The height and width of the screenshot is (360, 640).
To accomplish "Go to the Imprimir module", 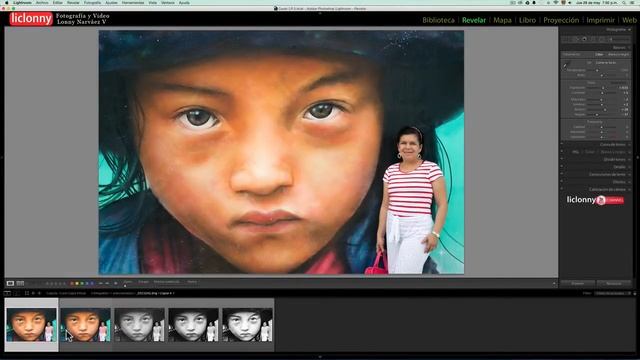I will (x=600, y=20).
